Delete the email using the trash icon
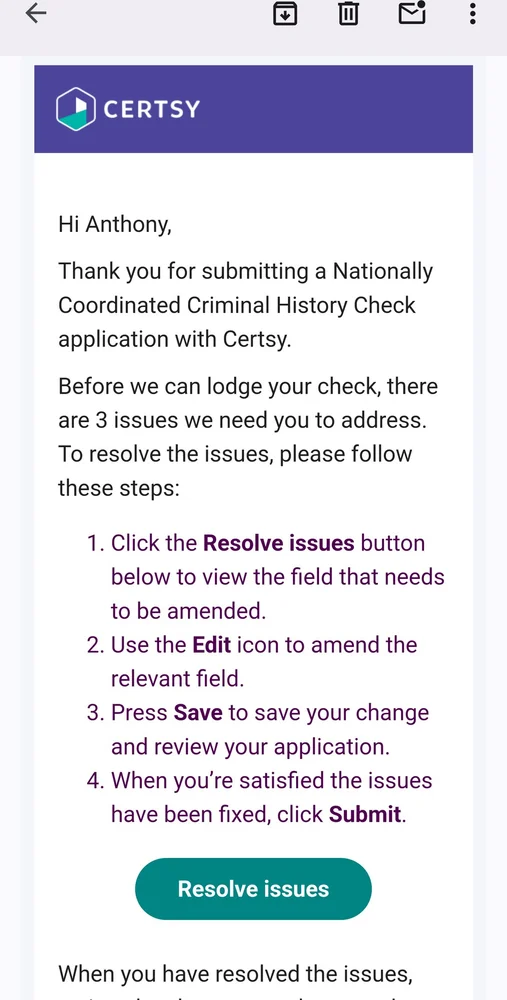 (x=348, y=13)
